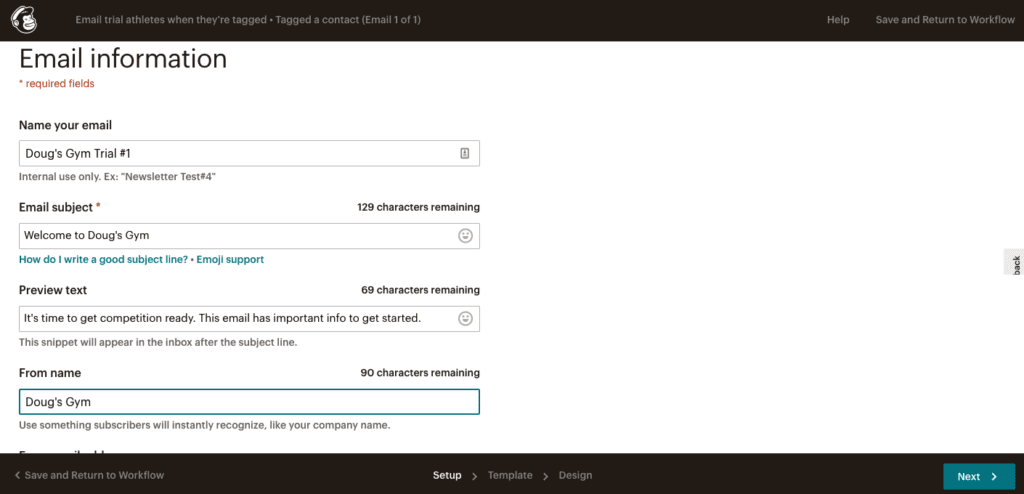Open the Emoji support link
The width and height of the screenshot is (1024, 494).
230,259
